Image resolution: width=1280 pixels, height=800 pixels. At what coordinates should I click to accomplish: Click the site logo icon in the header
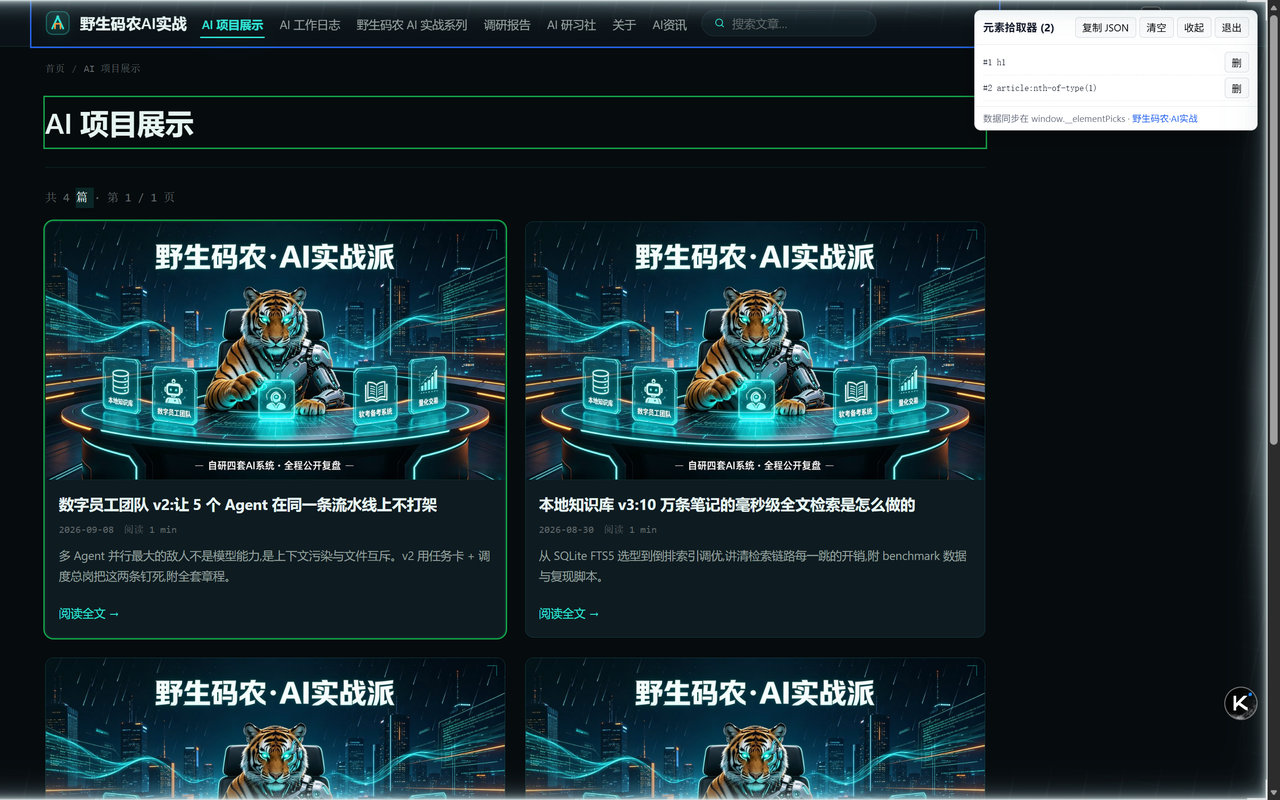[58, 23]
